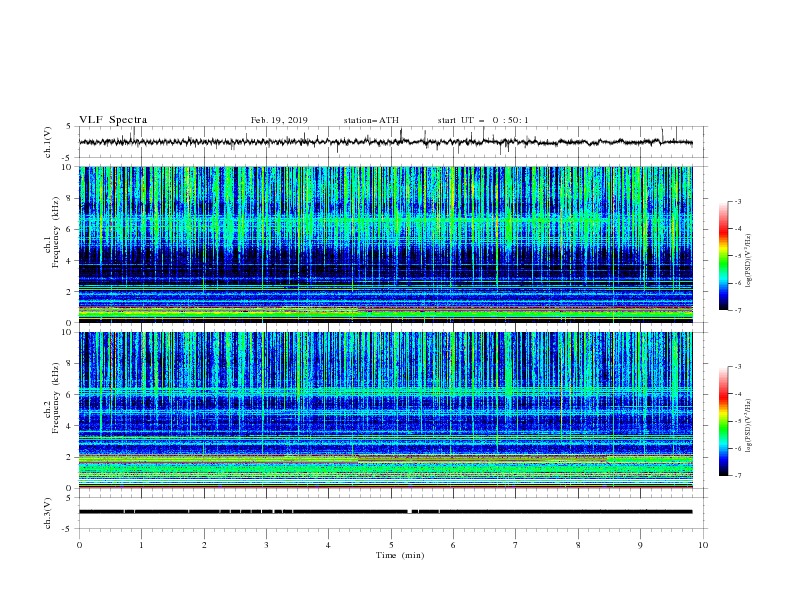
Task: Click the "Time (min)" x-axis label
Action: 400,555
